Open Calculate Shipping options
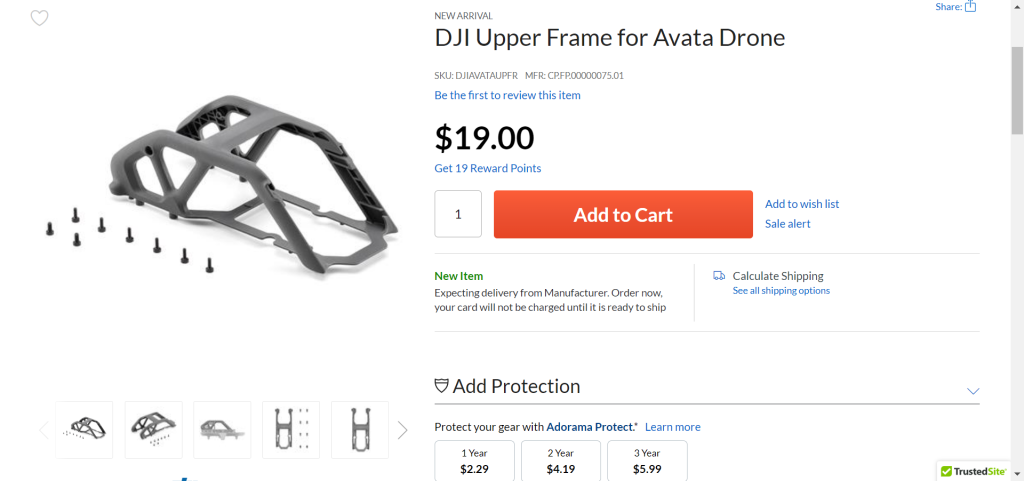The width and height of the screenshot is (1024, 481). [x=778, y=276]
